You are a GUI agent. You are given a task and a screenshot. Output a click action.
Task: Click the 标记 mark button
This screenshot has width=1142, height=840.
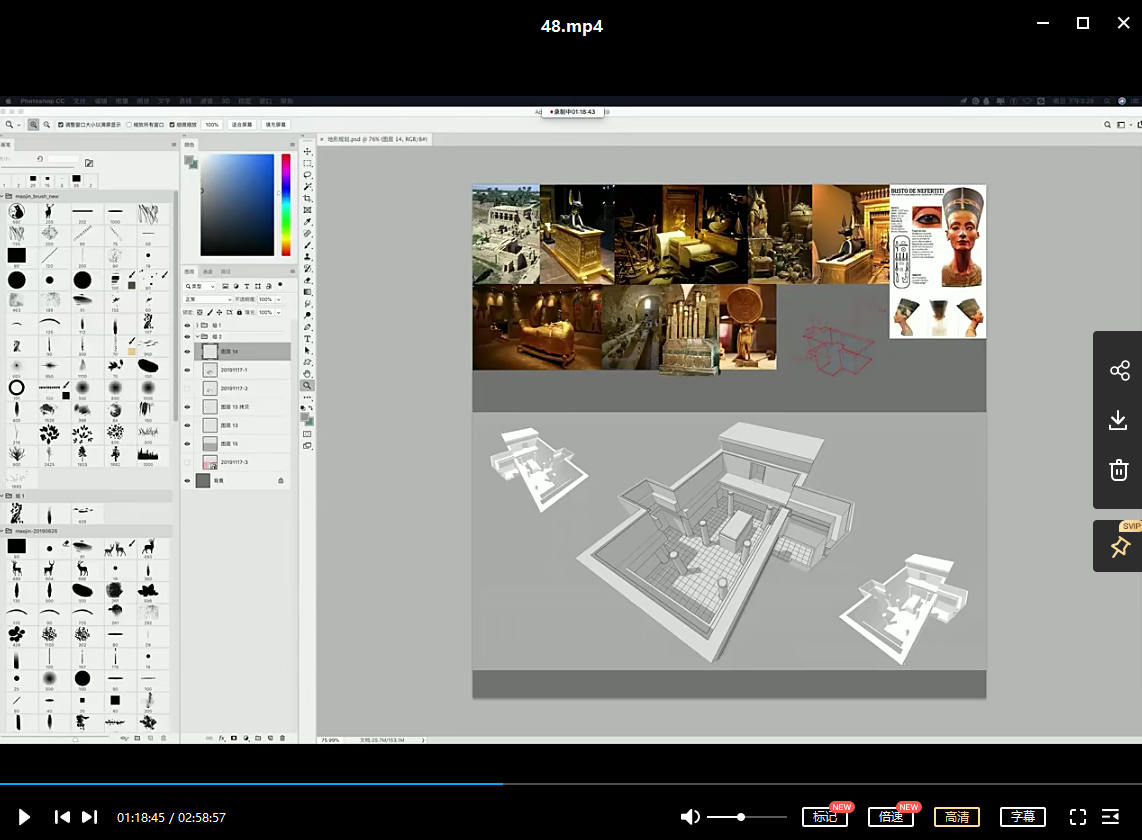click(825, 817)
